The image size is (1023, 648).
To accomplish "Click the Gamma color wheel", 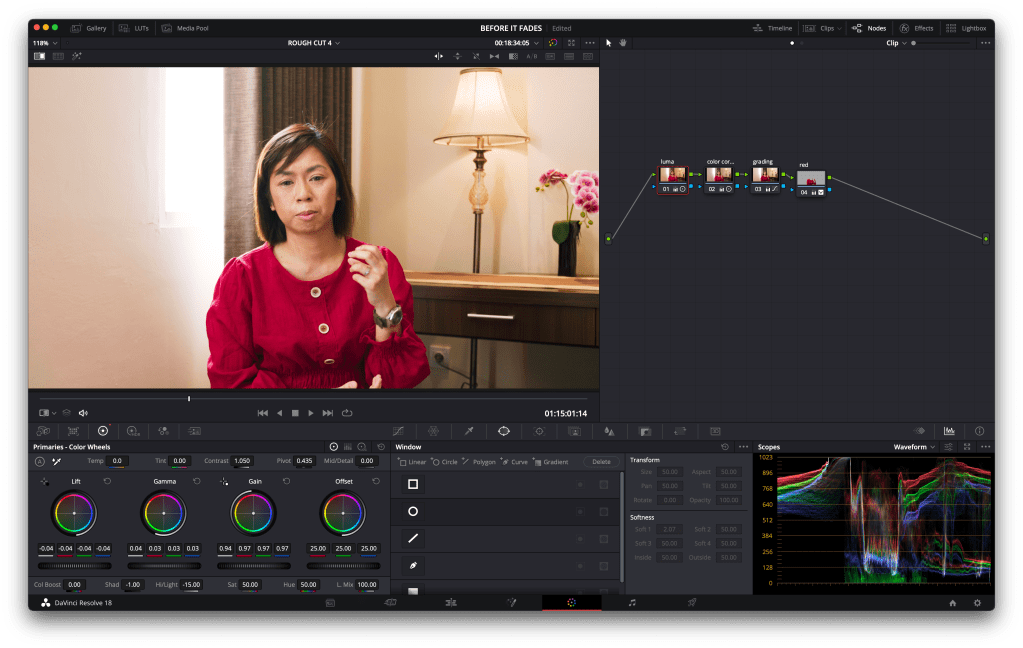I will point(164,514).
